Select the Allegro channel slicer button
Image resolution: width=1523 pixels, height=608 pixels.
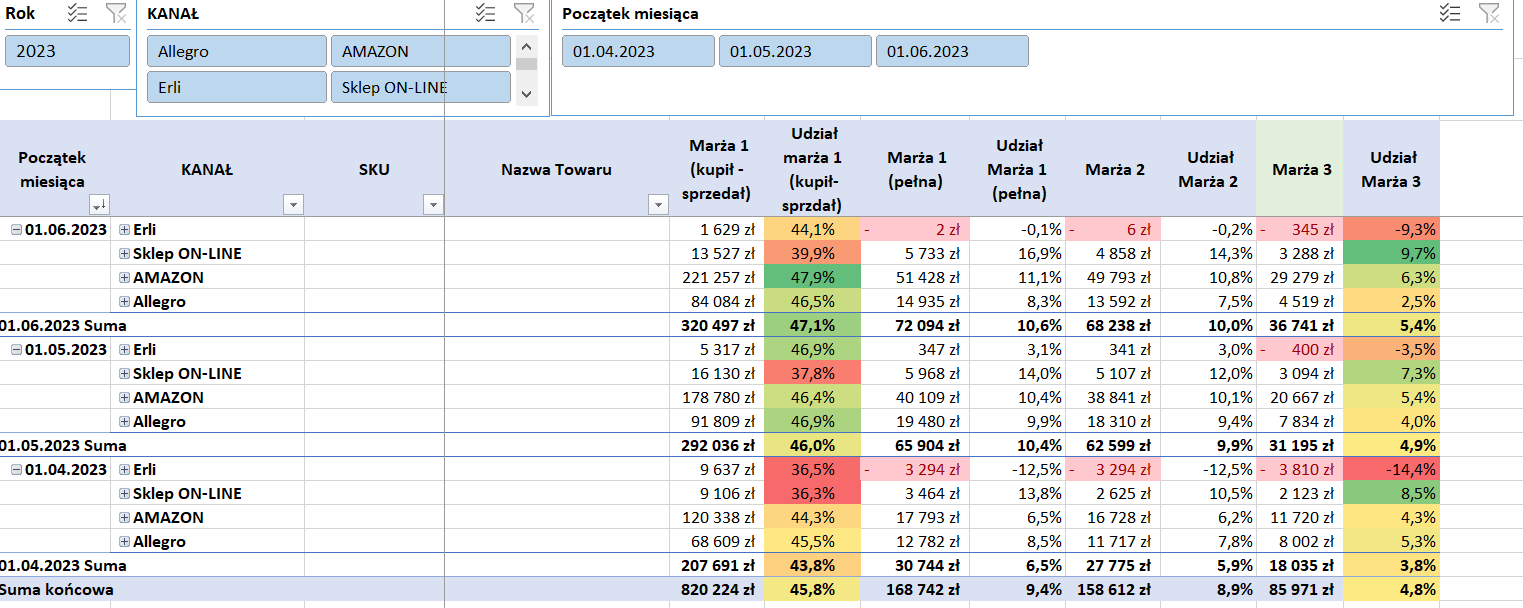[x=237, y=51]
